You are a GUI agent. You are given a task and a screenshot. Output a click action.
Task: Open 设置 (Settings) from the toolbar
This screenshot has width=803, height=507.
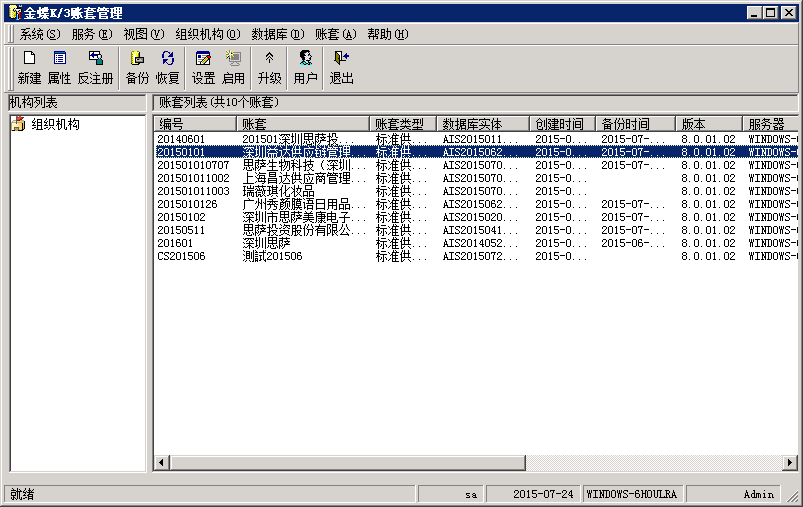[203, 68]
